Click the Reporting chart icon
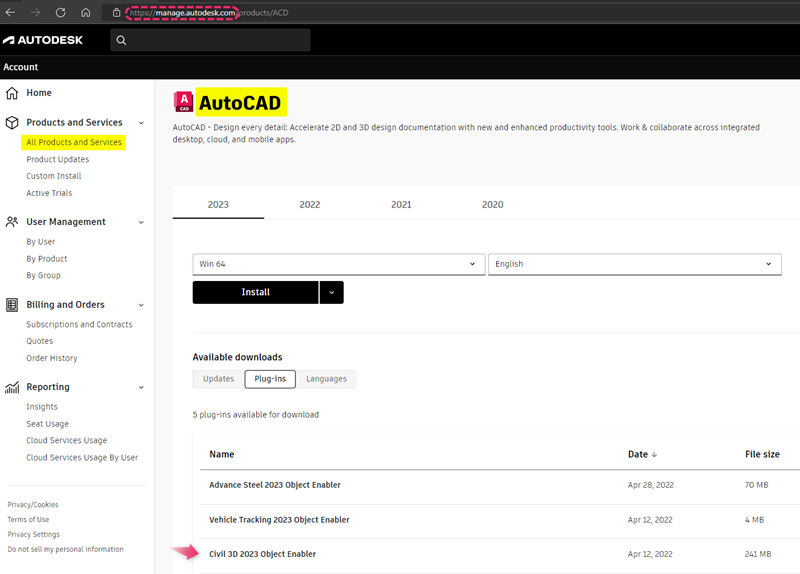Viewport: 800px width, 574px height. [12, 387]
